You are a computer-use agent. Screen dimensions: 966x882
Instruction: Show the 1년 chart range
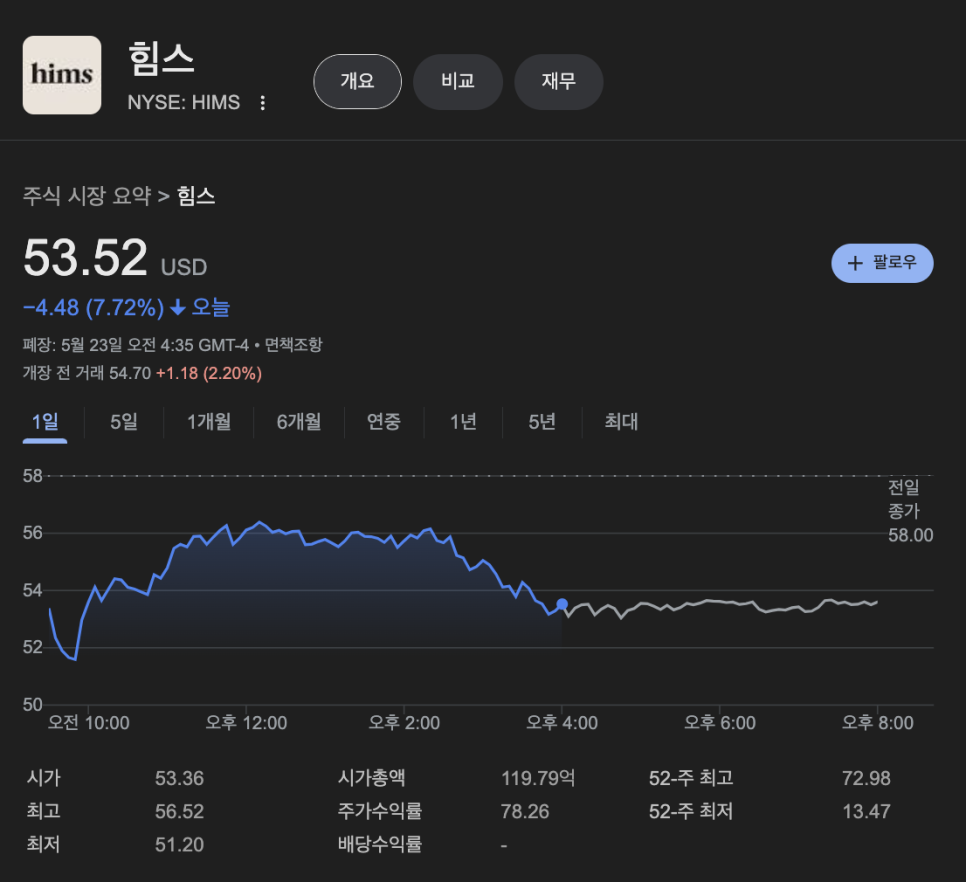pyautogui.click(x=463, y=422)
